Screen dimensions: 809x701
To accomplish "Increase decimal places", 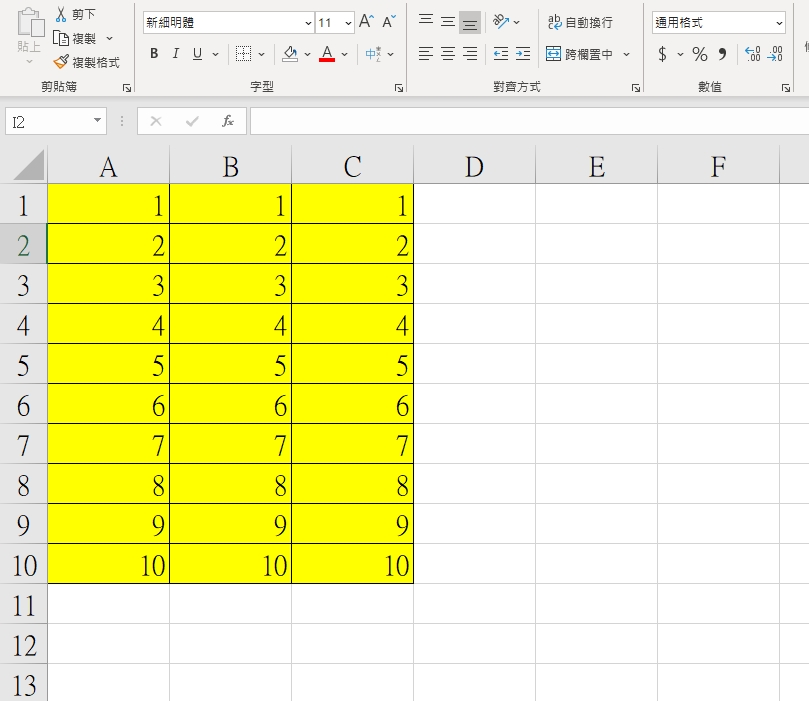I will 752,54.
